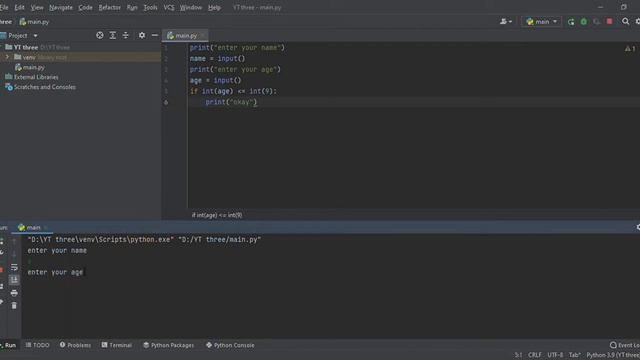Click Up the Stack Trace arrow in Run panel
Image resolution: width=640 pixels, height=360 pixels.
click(x=14, y=242)
